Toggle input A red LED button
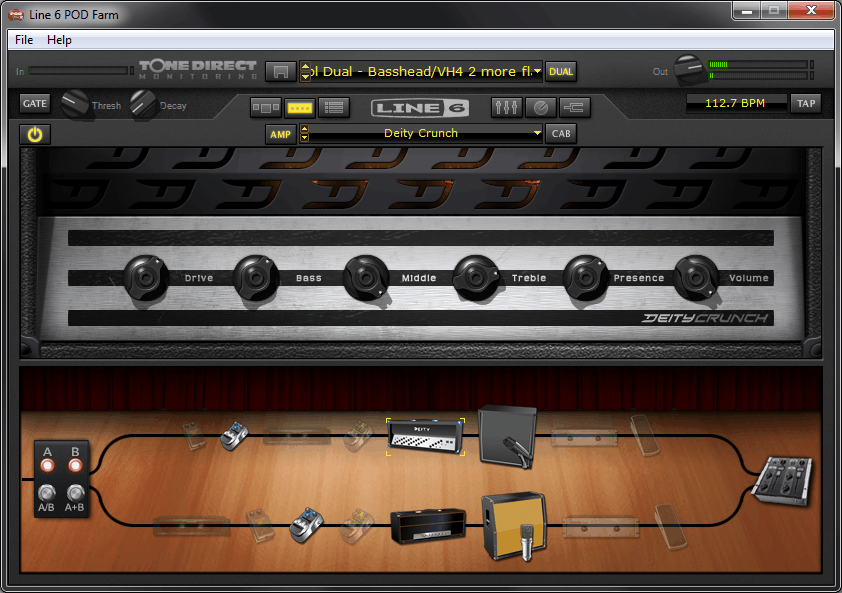The height and width of the screenshot is (593, 842). coord(47,465)
